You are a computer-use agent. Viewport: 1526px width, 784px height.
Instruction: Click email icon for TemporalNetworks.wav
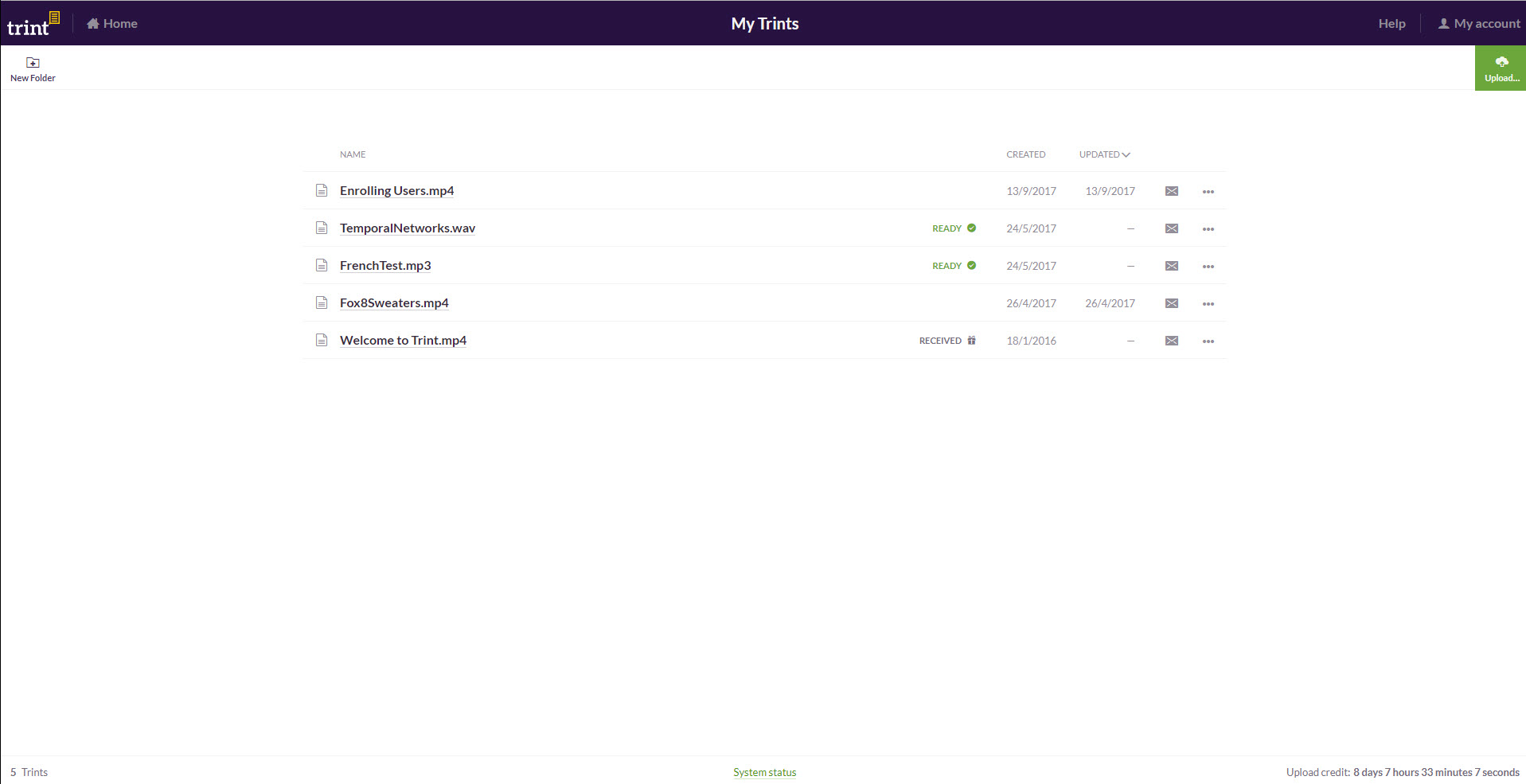click(1171, 228)
